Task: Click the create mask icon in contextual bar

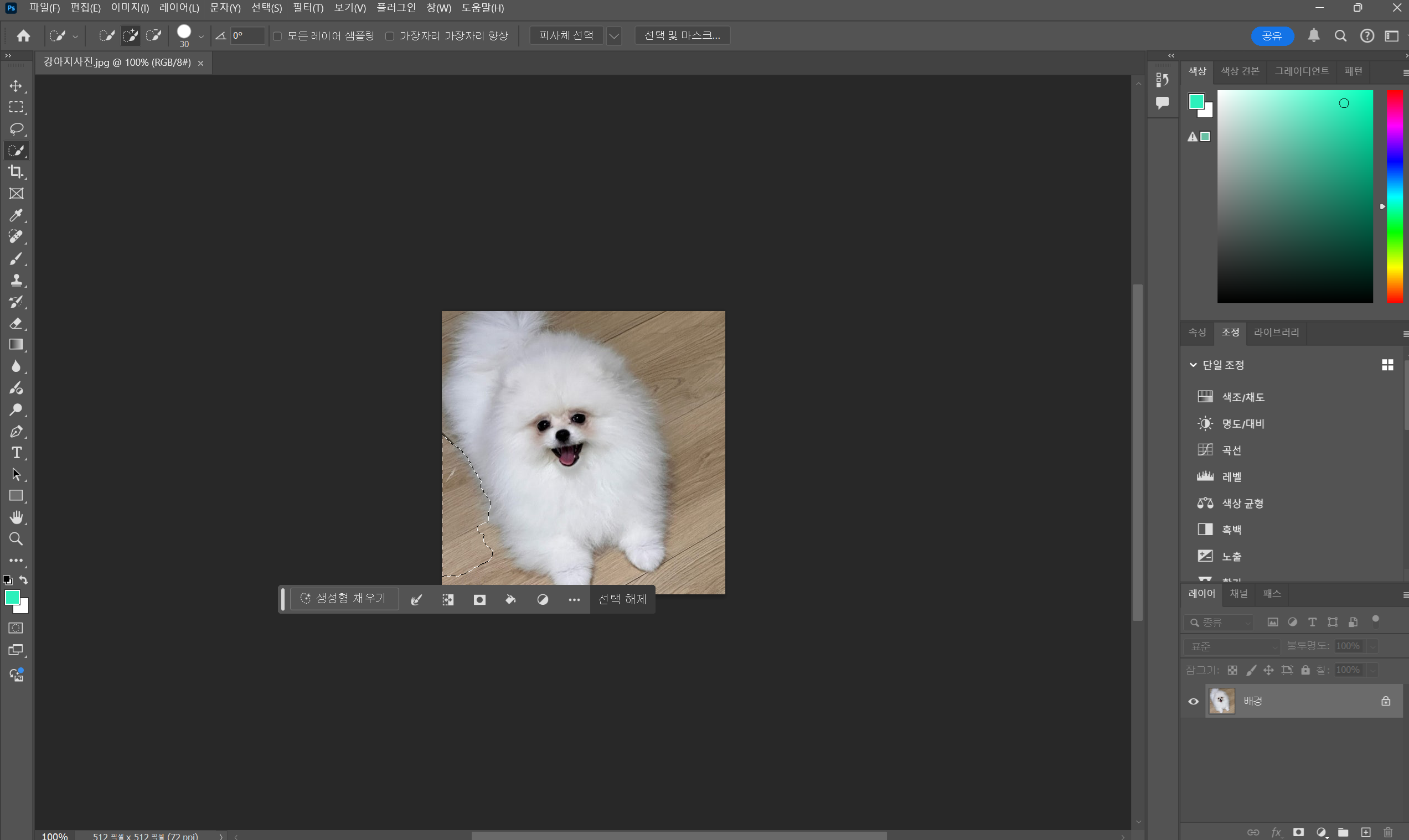Action: click(x=479, y=599)
